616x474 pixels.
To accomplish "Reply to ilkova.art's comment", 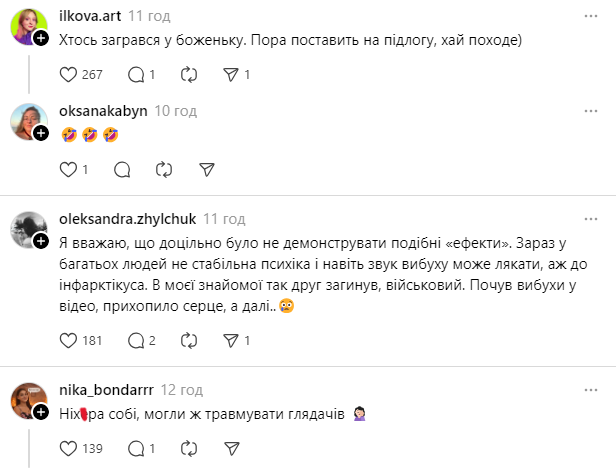I will 137,74.
